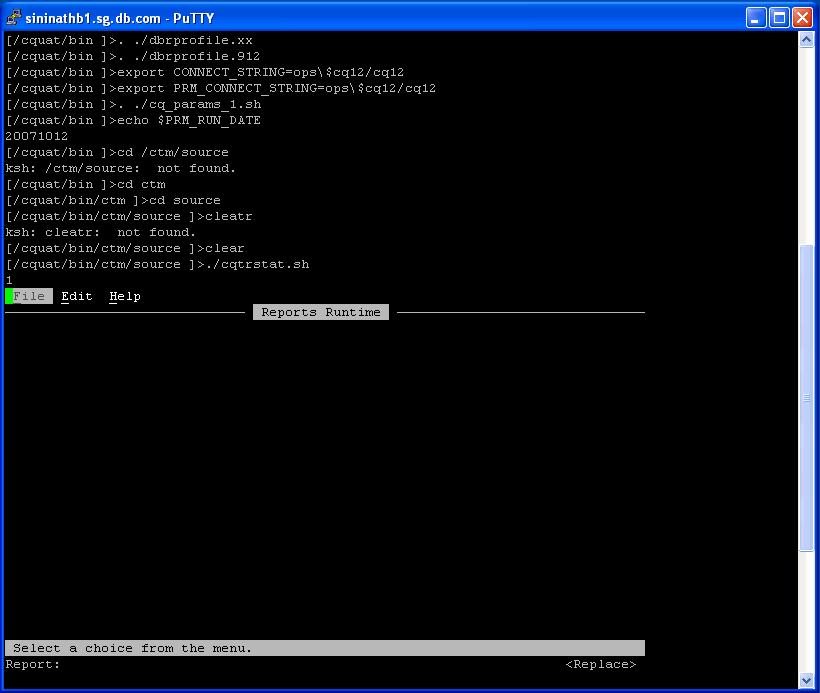Close the PuTTY session window

(x=803, y=17)
